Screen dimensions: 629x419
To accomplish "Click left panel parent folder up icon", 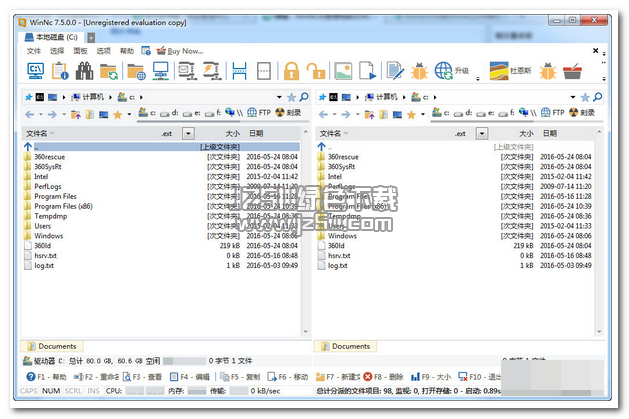I will click(x=75, y=115).
